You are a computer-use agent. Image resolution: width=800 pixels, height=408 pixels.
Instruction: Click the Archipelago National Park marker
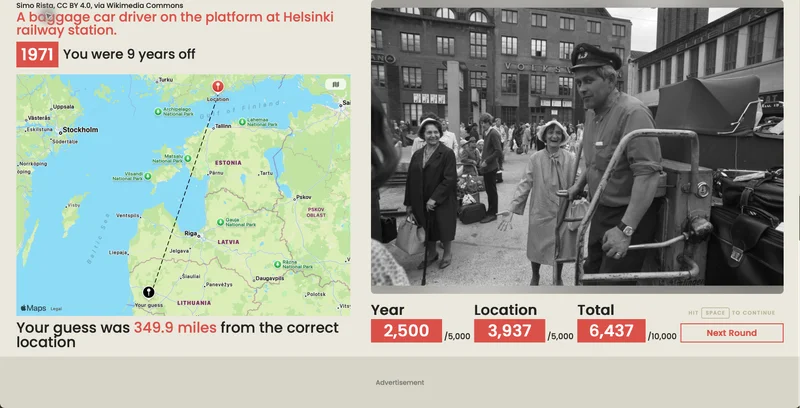[x=158, y=111]
